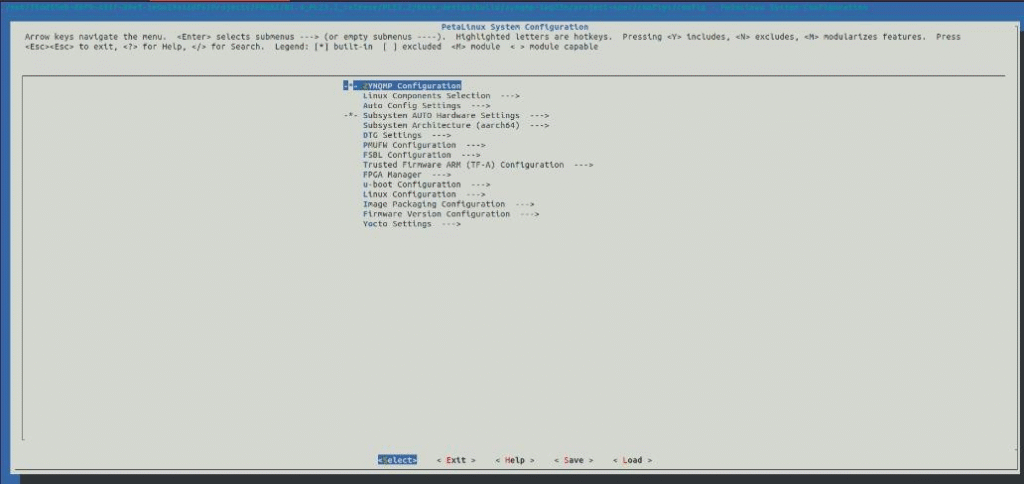
Task: Click the Exit button
Action: [456, 460]
